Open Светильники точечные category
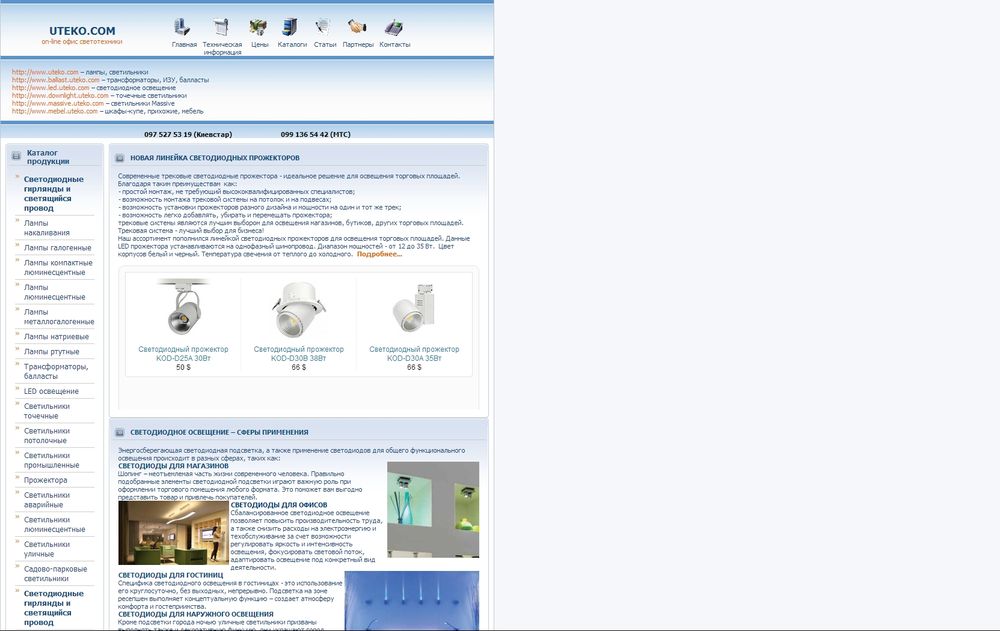Image resolution: width=1000 pixels, height=631 pixels. [47, 411]
